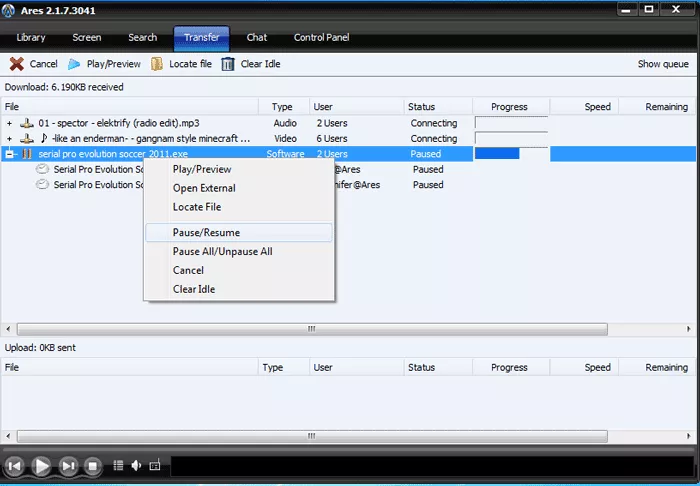Click the paused icon beside serial pro evolution soccer 2011.exe
This screenshot has width=700, height=486.
27,154
